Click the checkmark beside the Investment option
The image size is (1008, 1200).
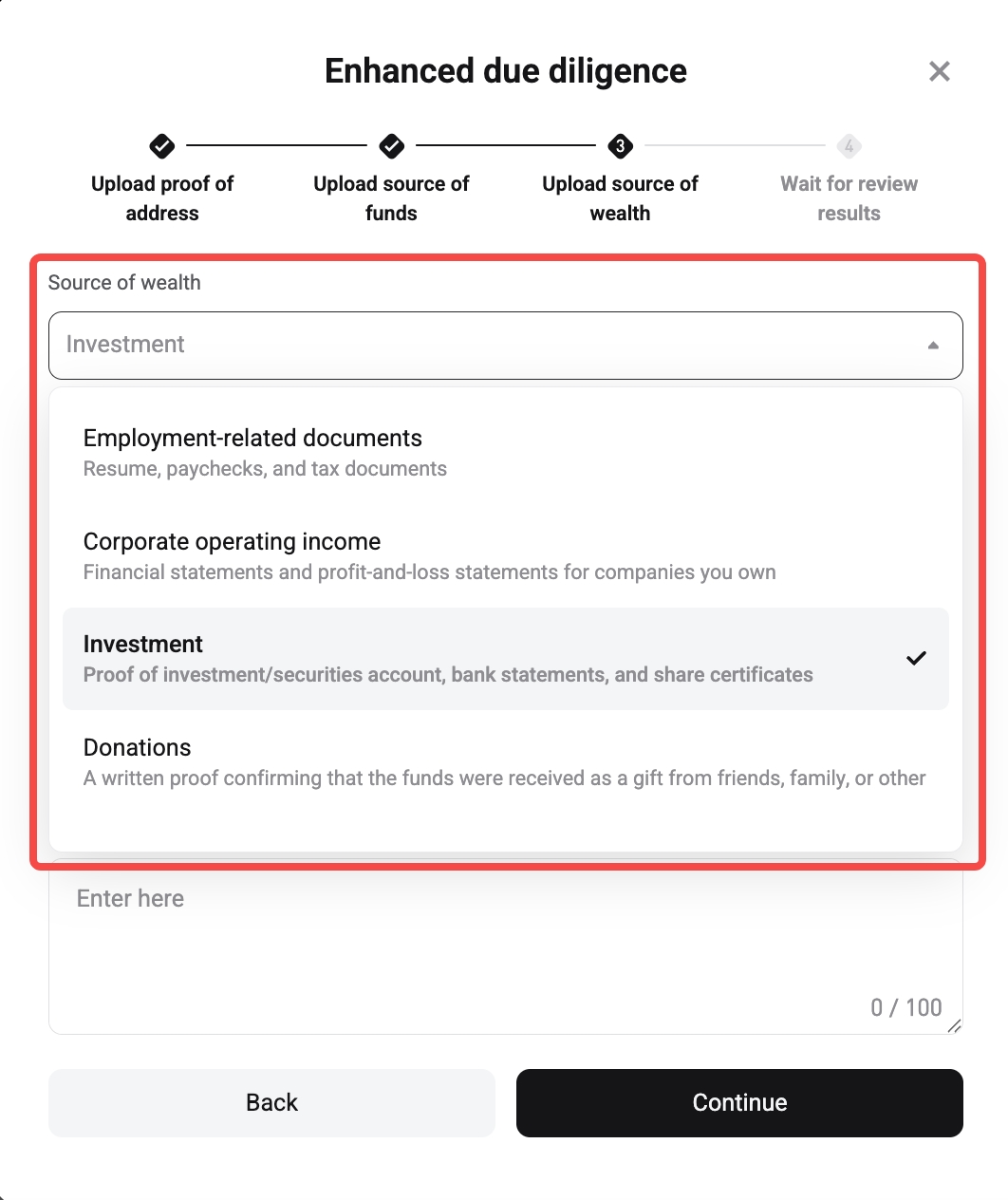point(916,658)
